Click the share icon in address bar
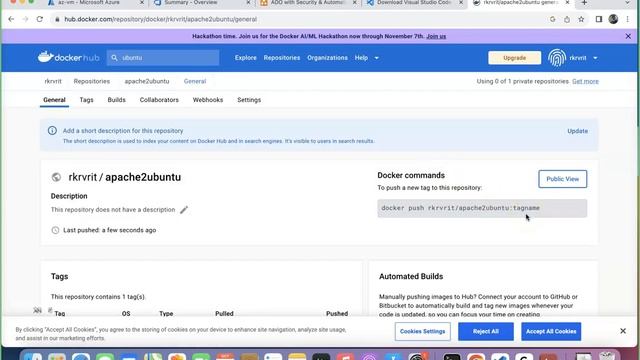The height and width of the screenshot is (360, 640). coord(567,19)
